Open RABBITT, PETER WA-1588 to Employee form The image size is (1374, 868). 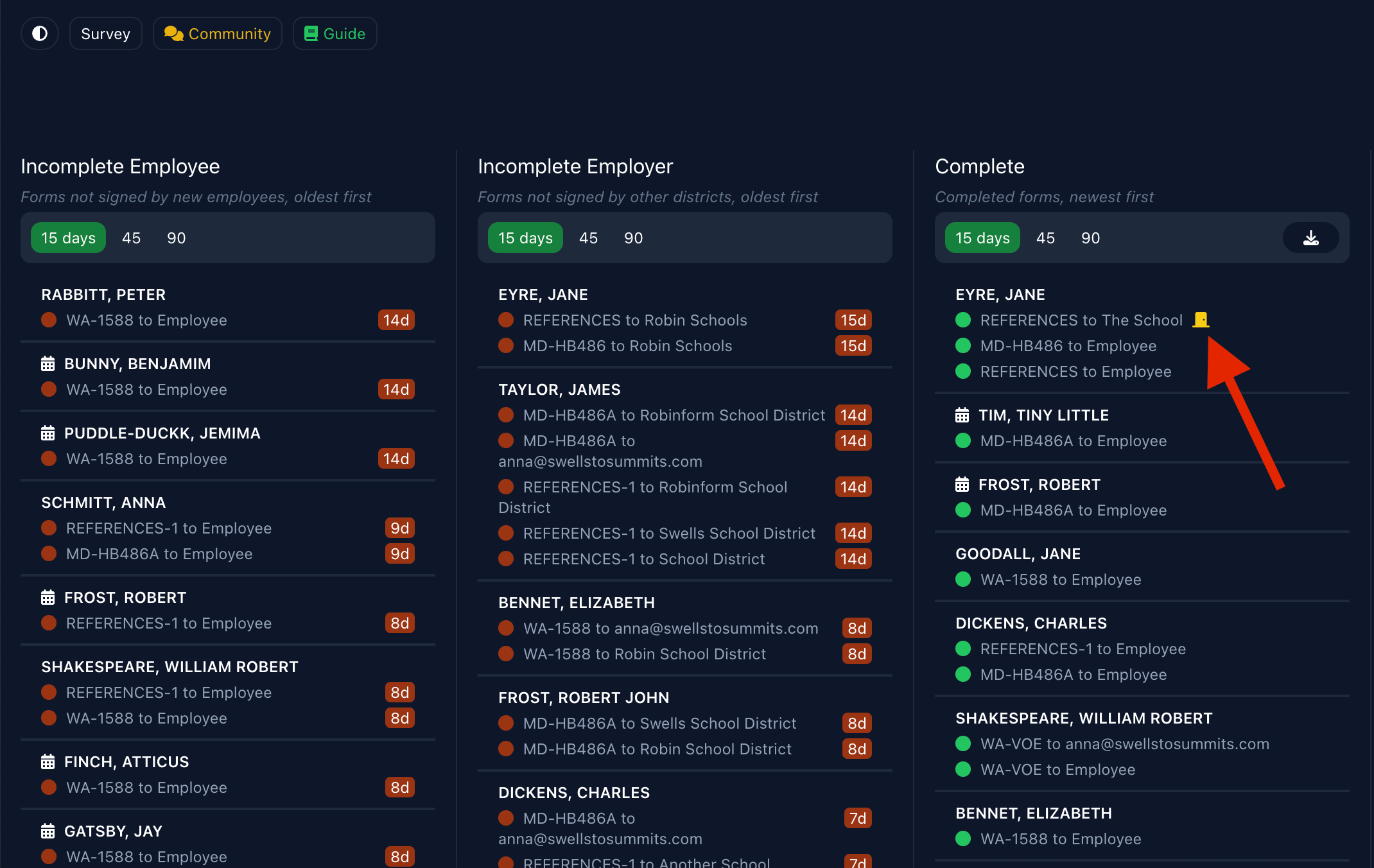[146, 320]
